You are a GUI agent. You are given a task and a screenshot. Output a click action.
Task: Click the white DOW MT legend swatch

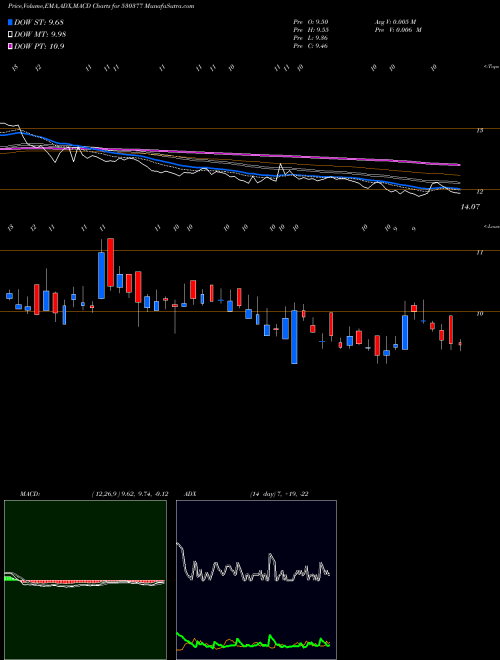point(10,35)
